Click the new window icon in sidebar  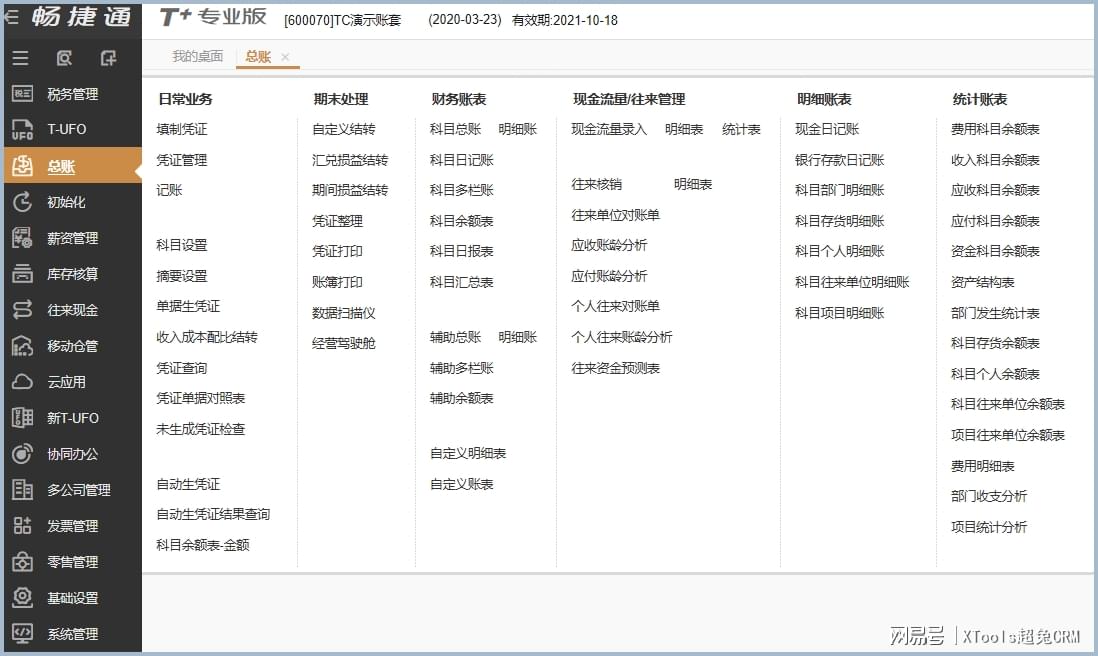[108, 58]
